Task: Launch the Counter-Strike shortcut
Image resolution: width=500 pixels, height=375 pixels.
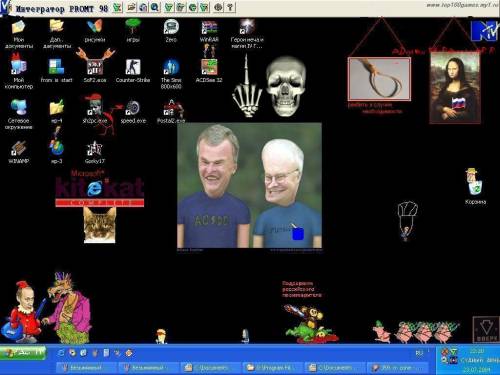Action: point(133,71)
